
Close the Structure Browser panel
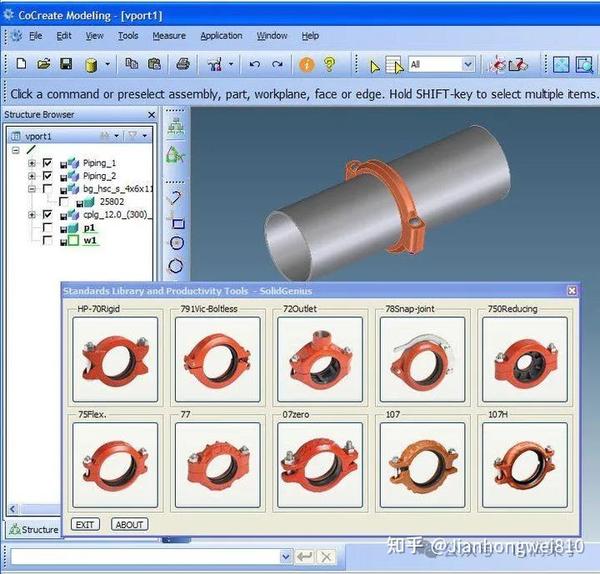click(152, 115)
